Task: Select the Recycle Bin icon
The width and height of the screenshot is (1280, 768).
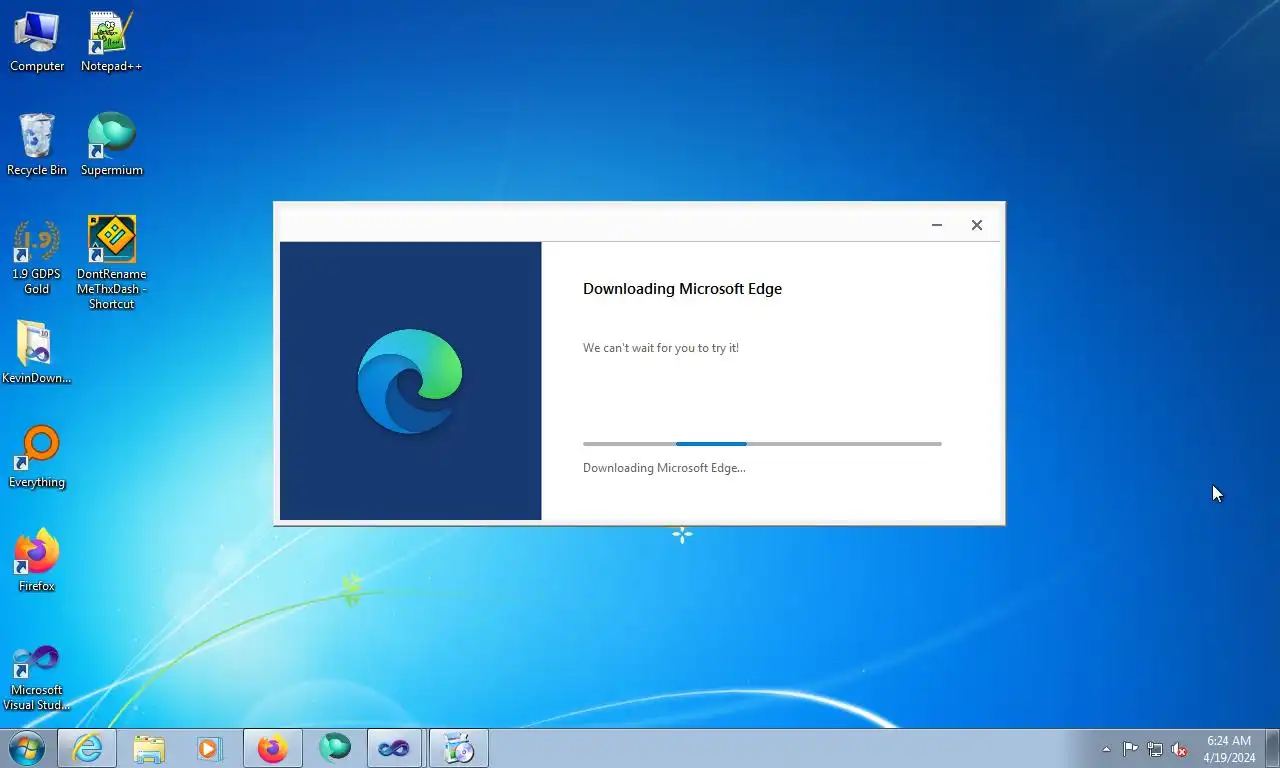Action: (37, 145)
